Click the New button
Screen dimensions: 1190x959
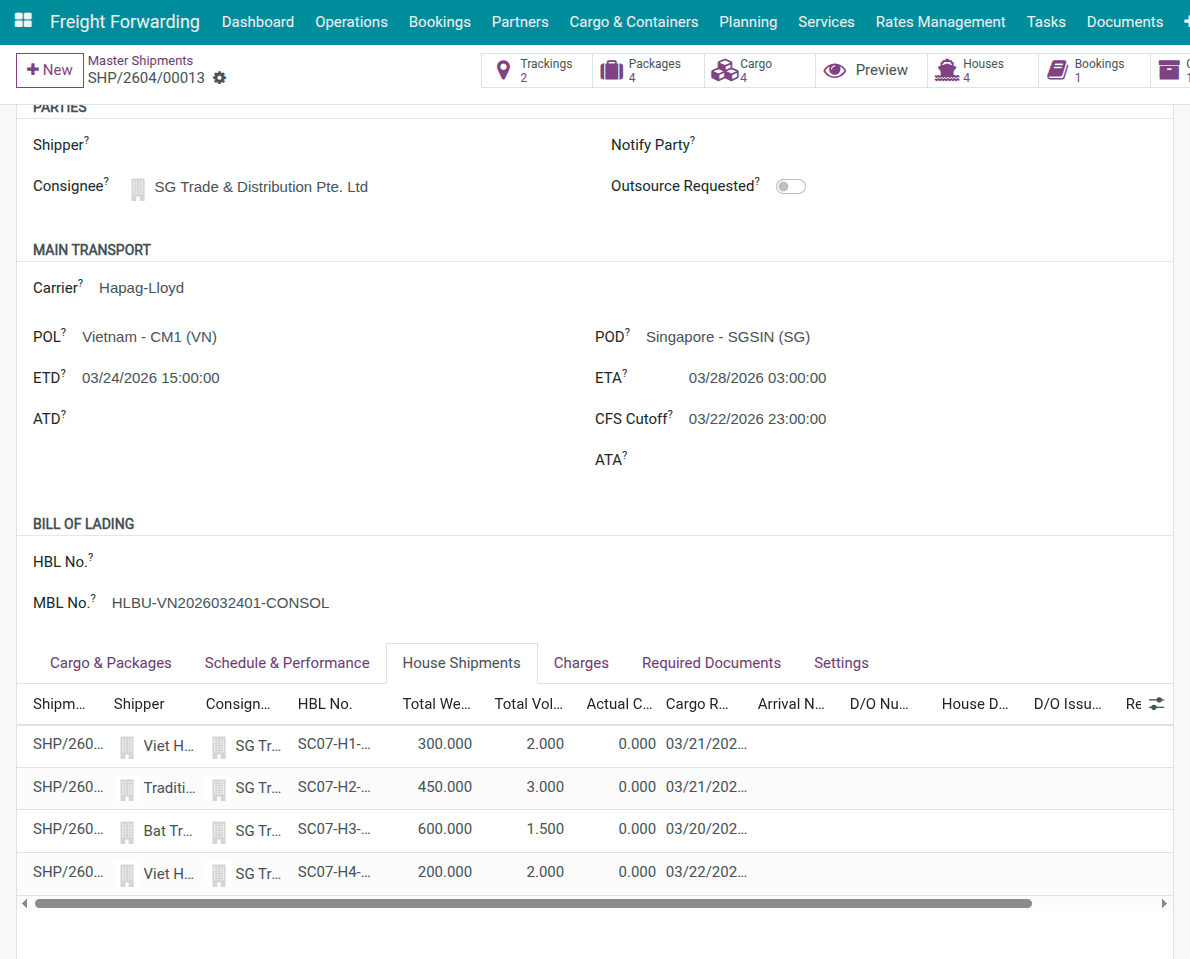pyautogui.click(x=50, y=70)
